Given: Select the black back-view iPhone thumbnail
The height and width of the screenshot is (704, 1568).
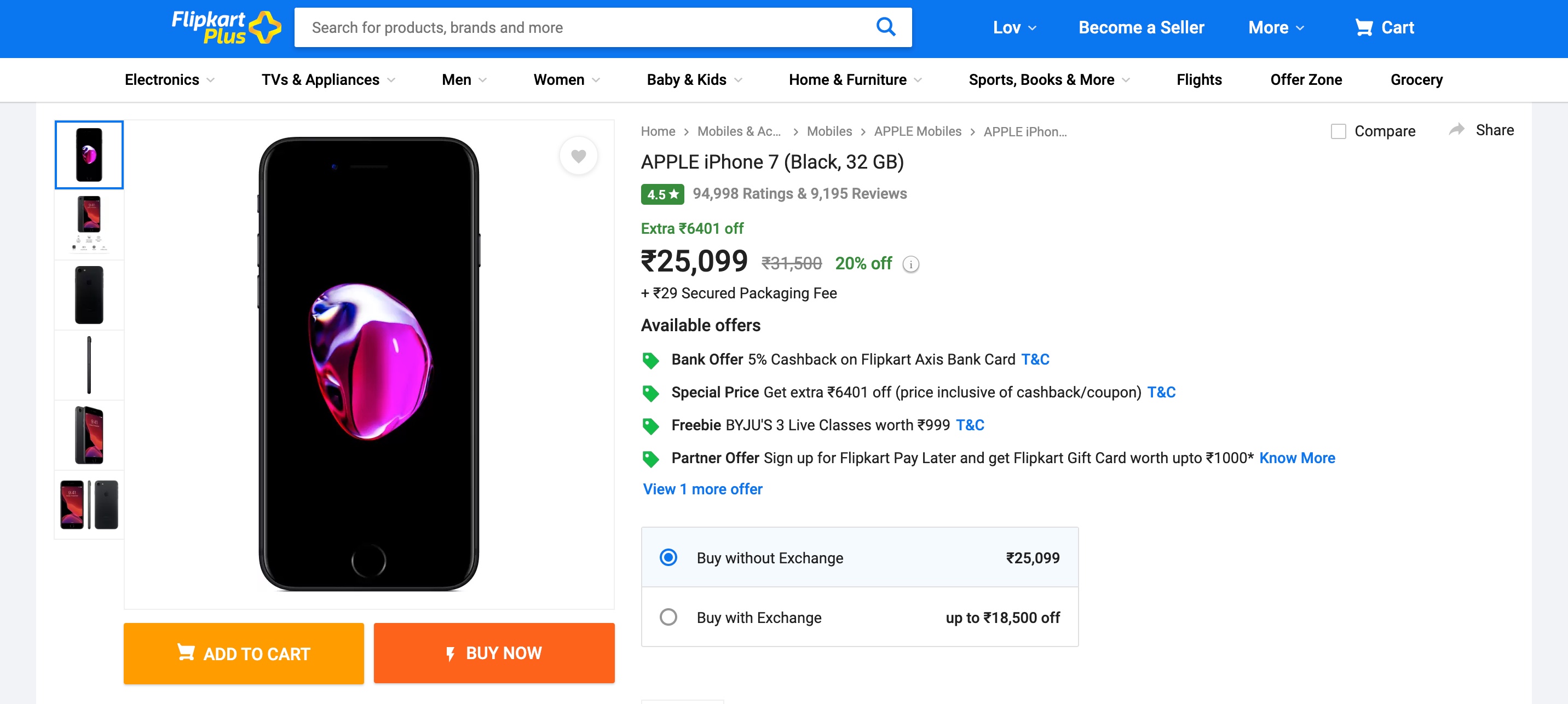Looking at the screenshot, I should [89, 295].
